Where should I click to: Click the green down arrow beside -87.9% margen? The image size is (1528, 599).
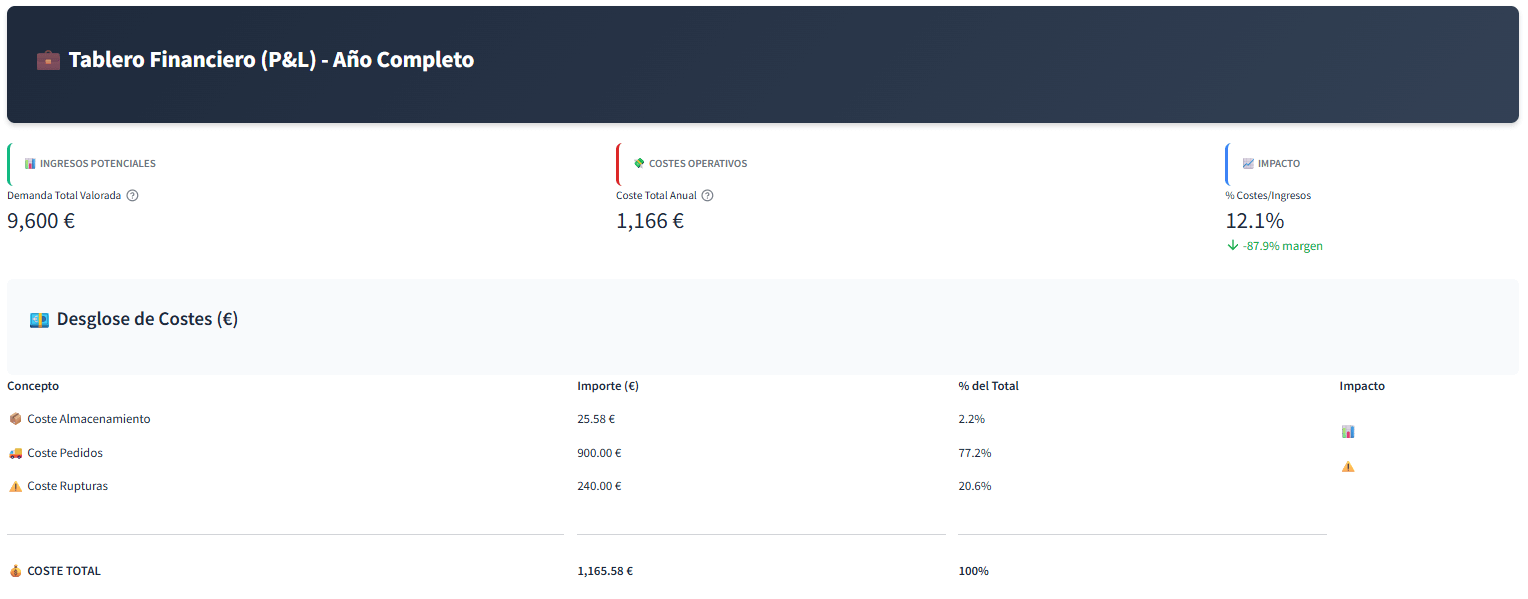point(1233,245)
